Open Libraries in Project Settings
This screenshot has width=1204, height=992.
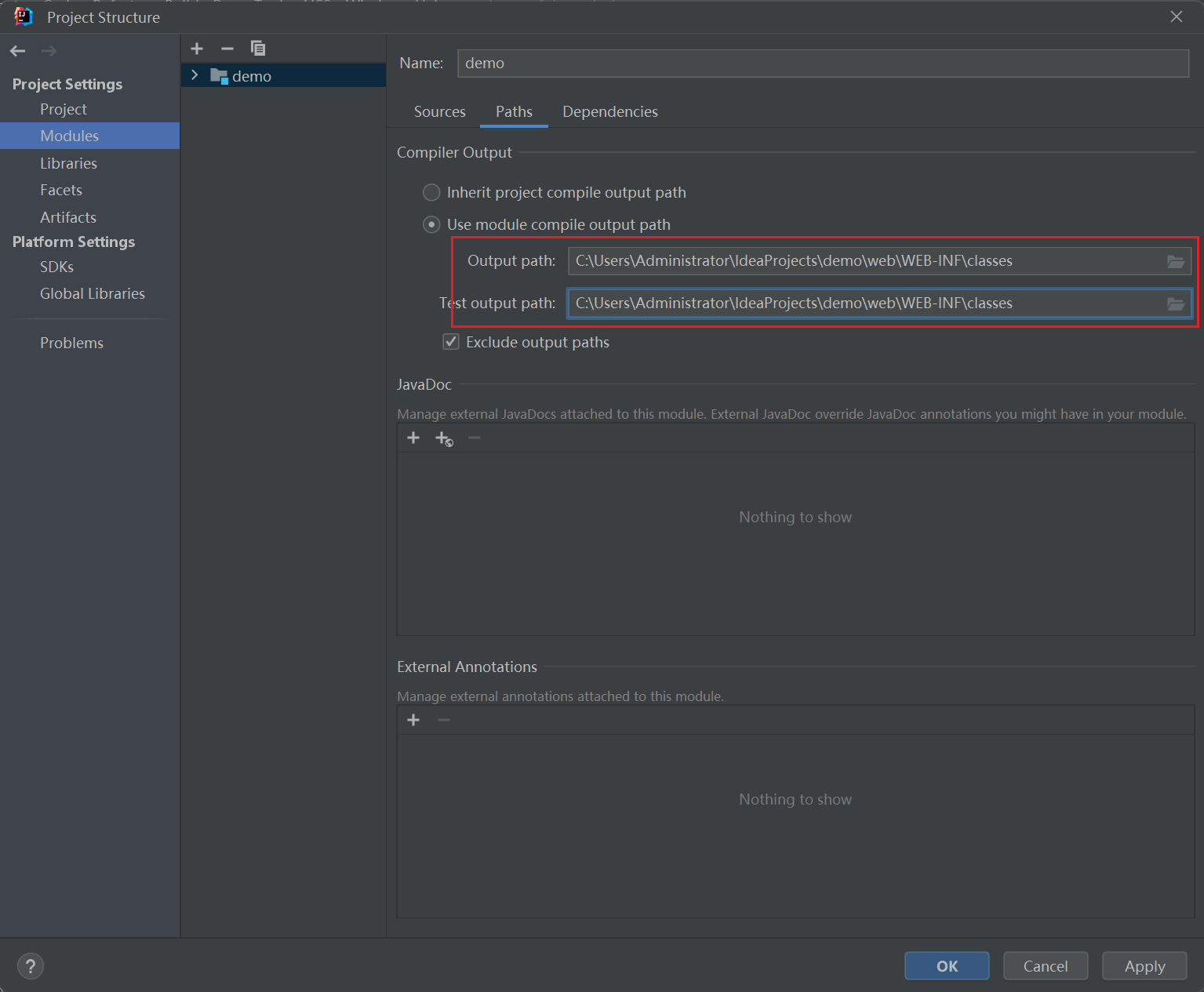(x=68, y=163)
